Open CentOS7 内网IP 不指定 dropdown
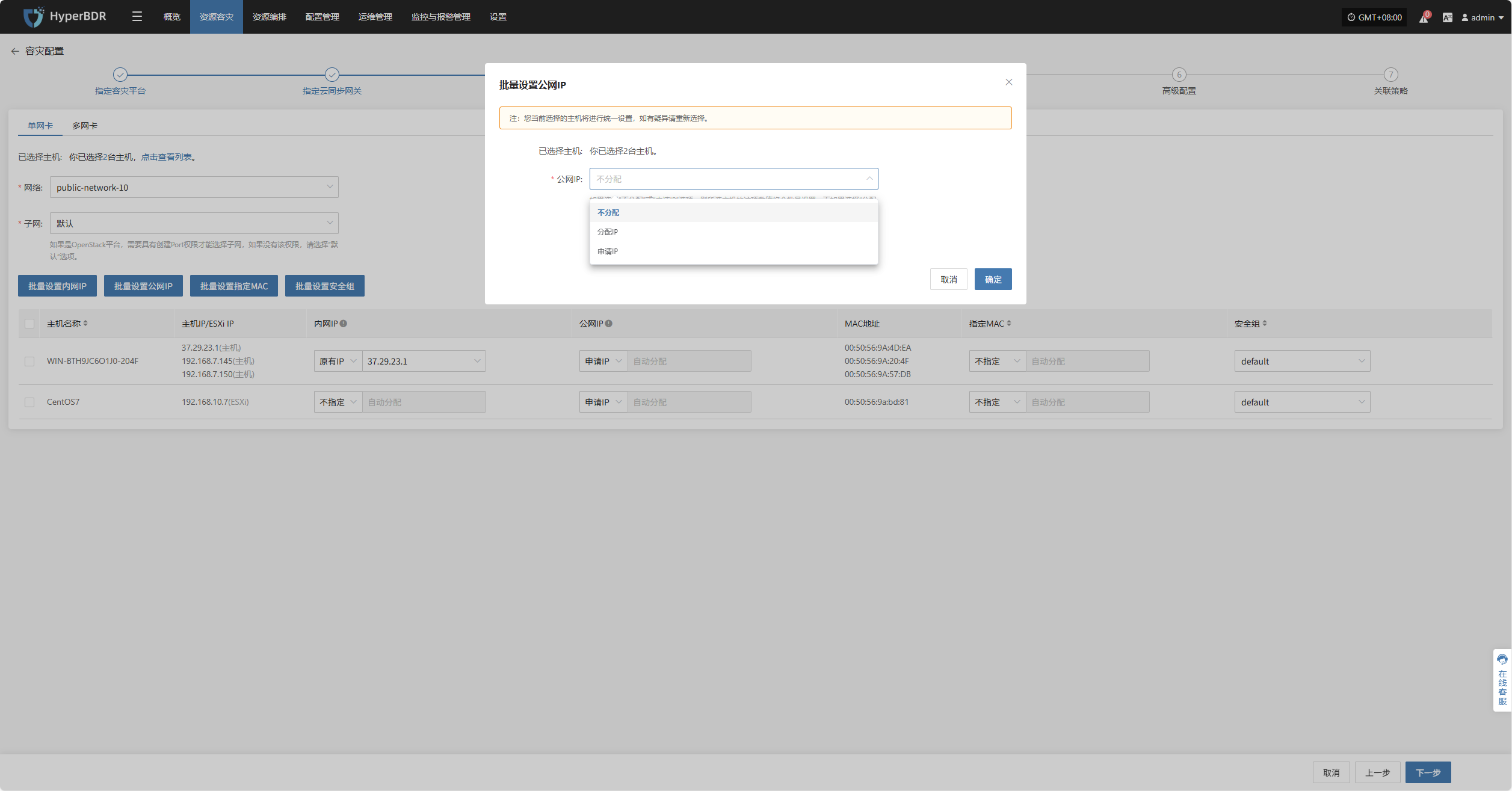The height and width of the screenshot is (791, 1512). pyautogui.click(x=338, y=402)
